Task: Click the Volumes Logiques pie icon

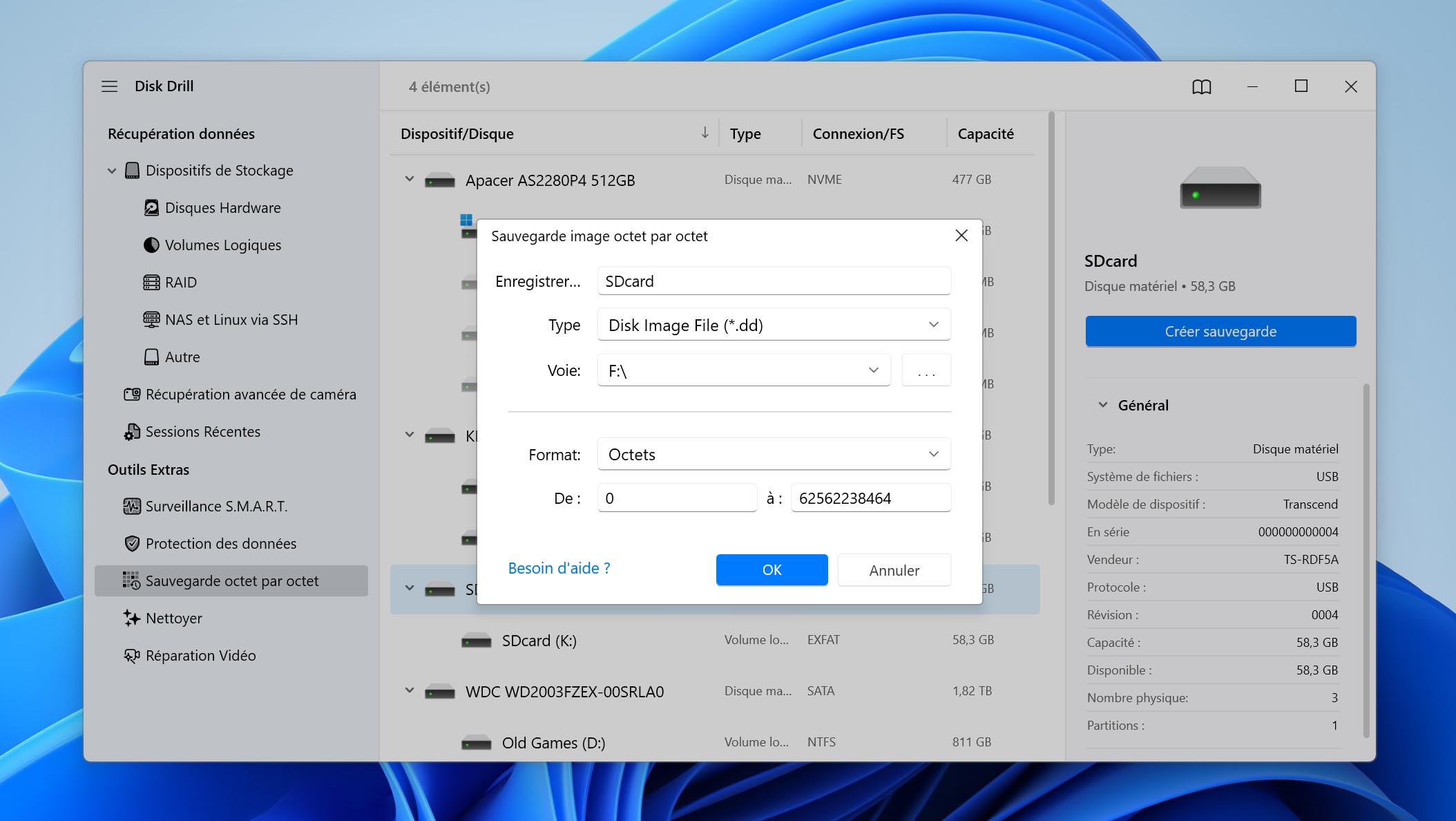Action: pos(151,245)
